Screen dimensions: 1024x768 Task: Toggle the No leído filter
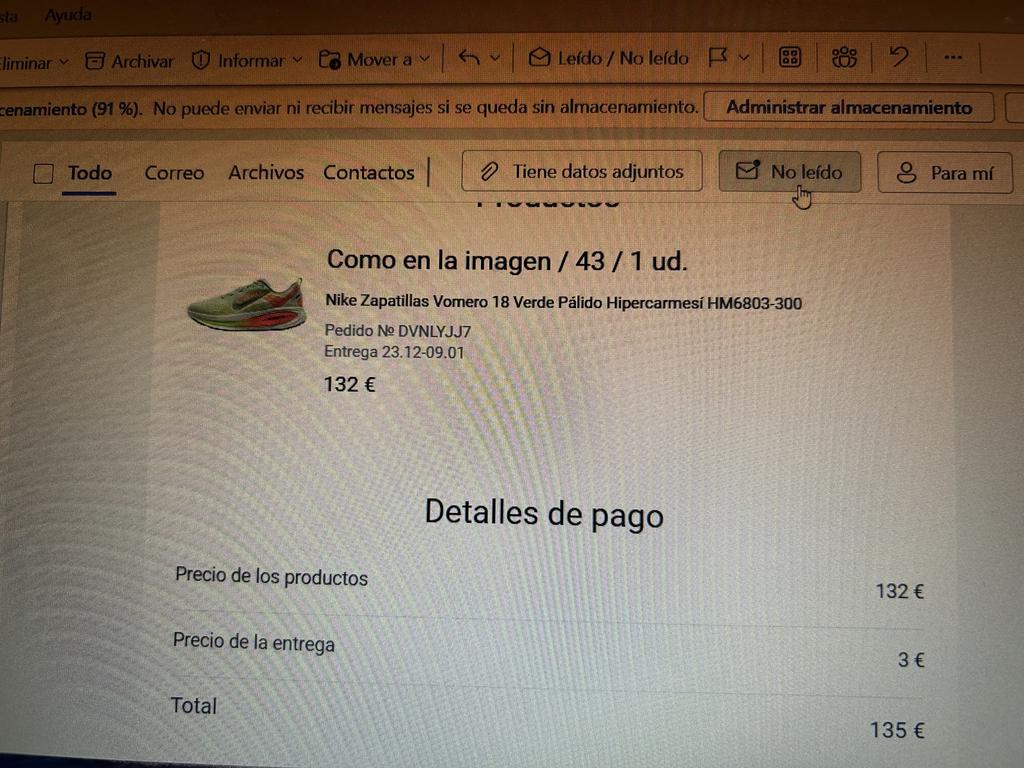pyautogui.click(x=790, y=172)
